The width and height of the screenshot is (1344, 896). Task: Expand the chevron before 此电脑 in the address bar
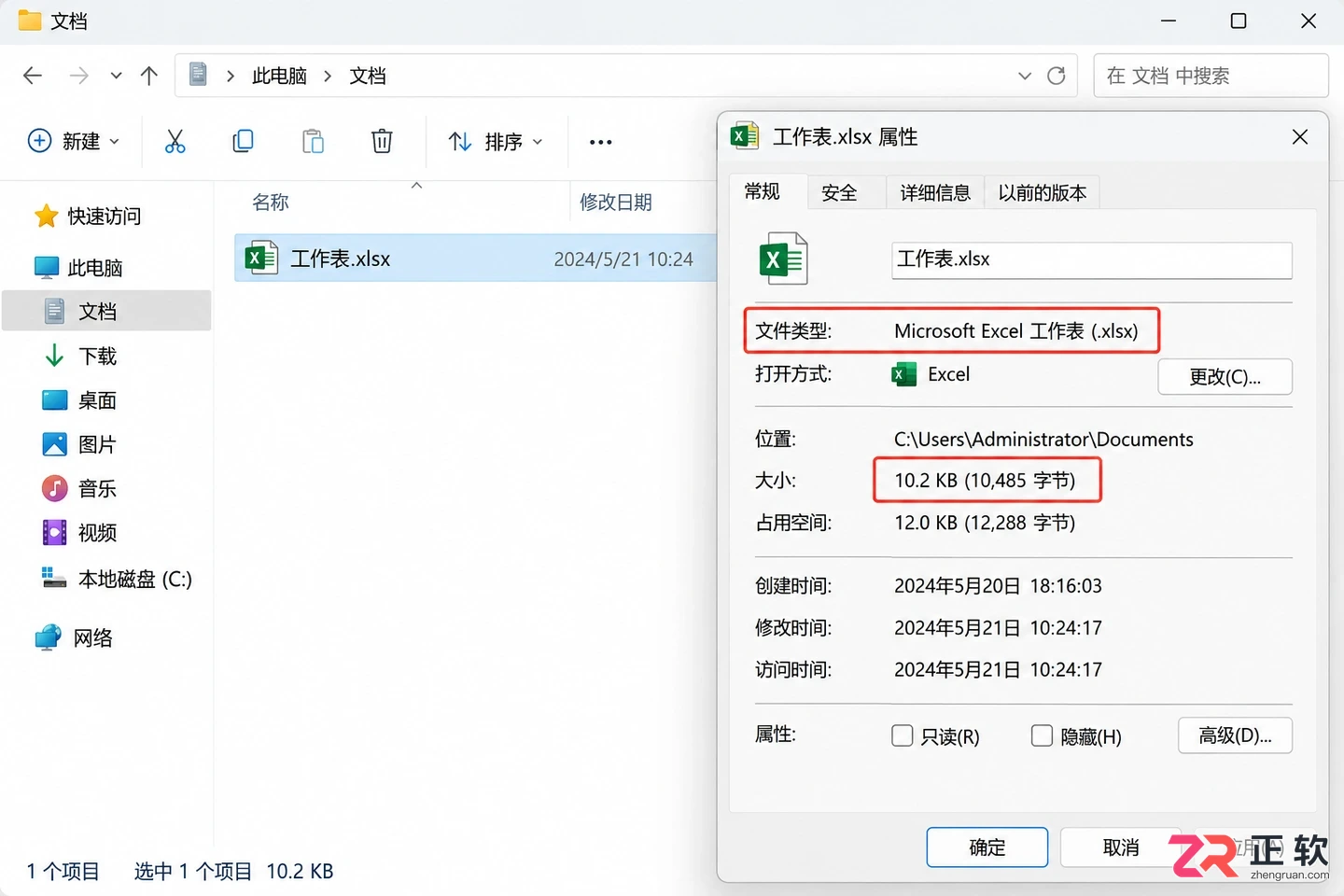click(230, 76)
